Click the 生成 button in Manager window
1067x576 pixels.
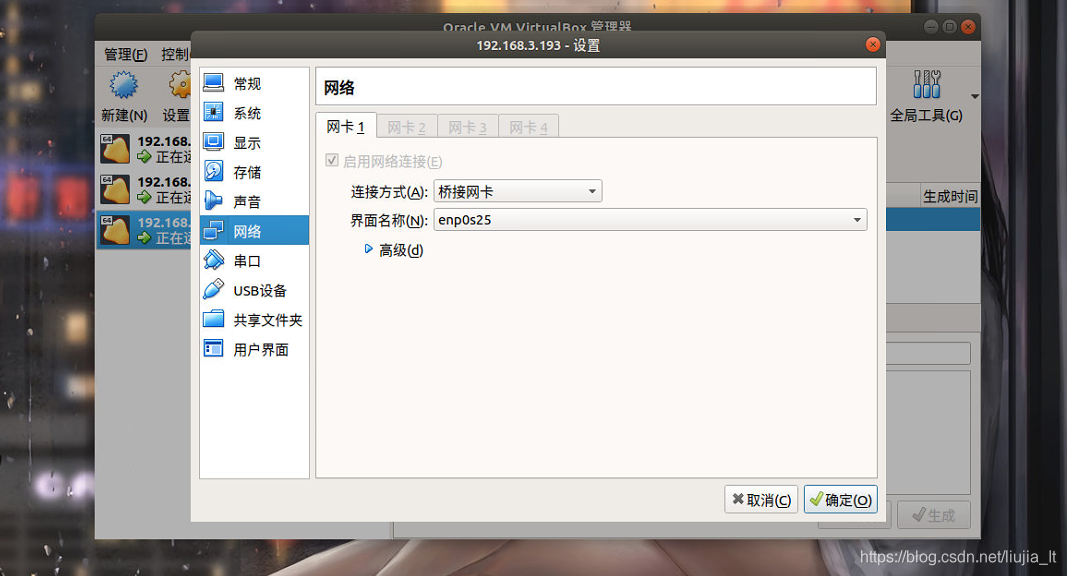pos(933,515)
